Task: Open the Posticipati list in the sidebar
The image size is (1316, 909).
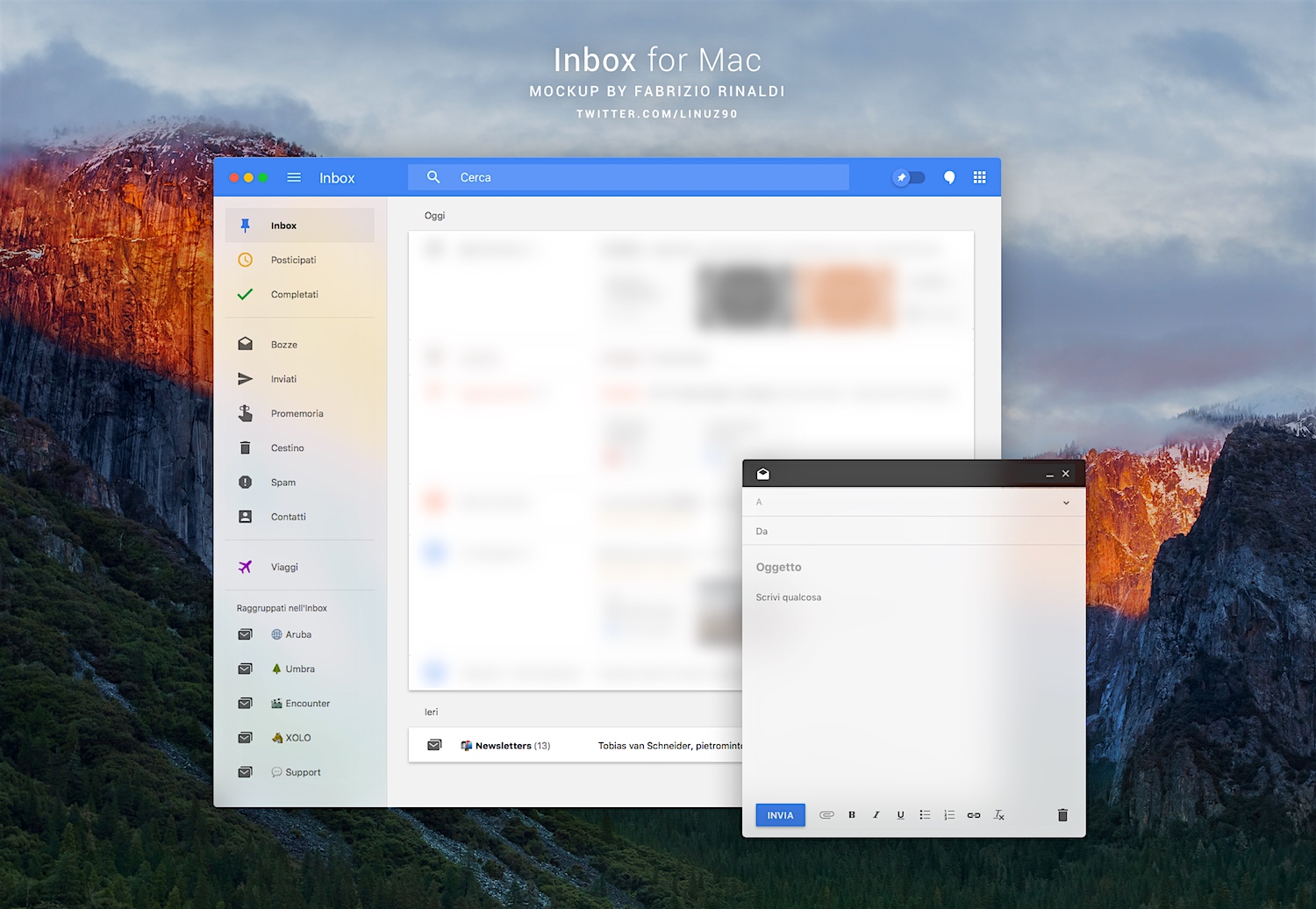Action: click(x=300, y=260)
